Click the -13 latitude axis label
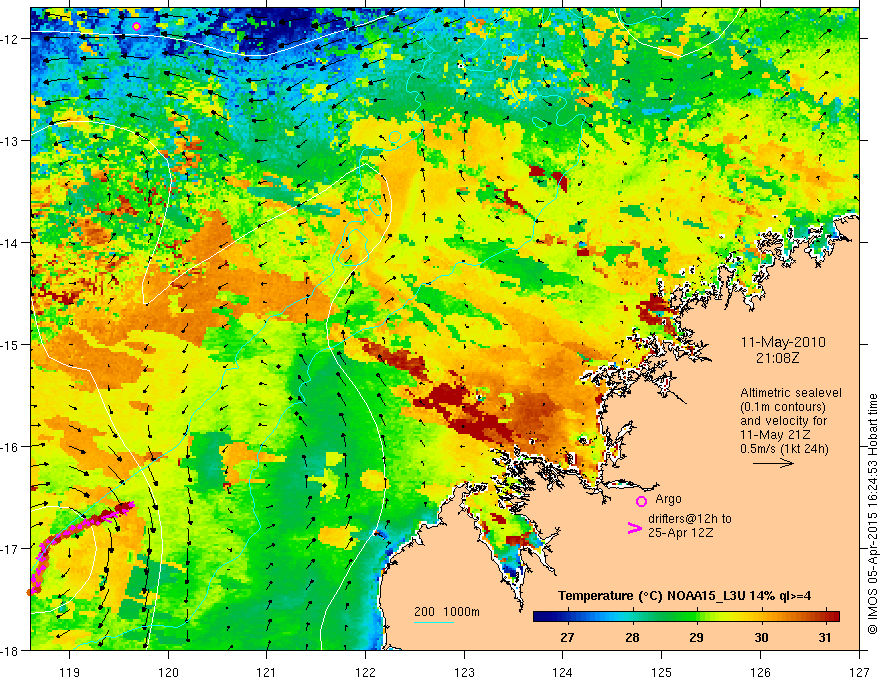The image size is (880, 680). point(12,141)
